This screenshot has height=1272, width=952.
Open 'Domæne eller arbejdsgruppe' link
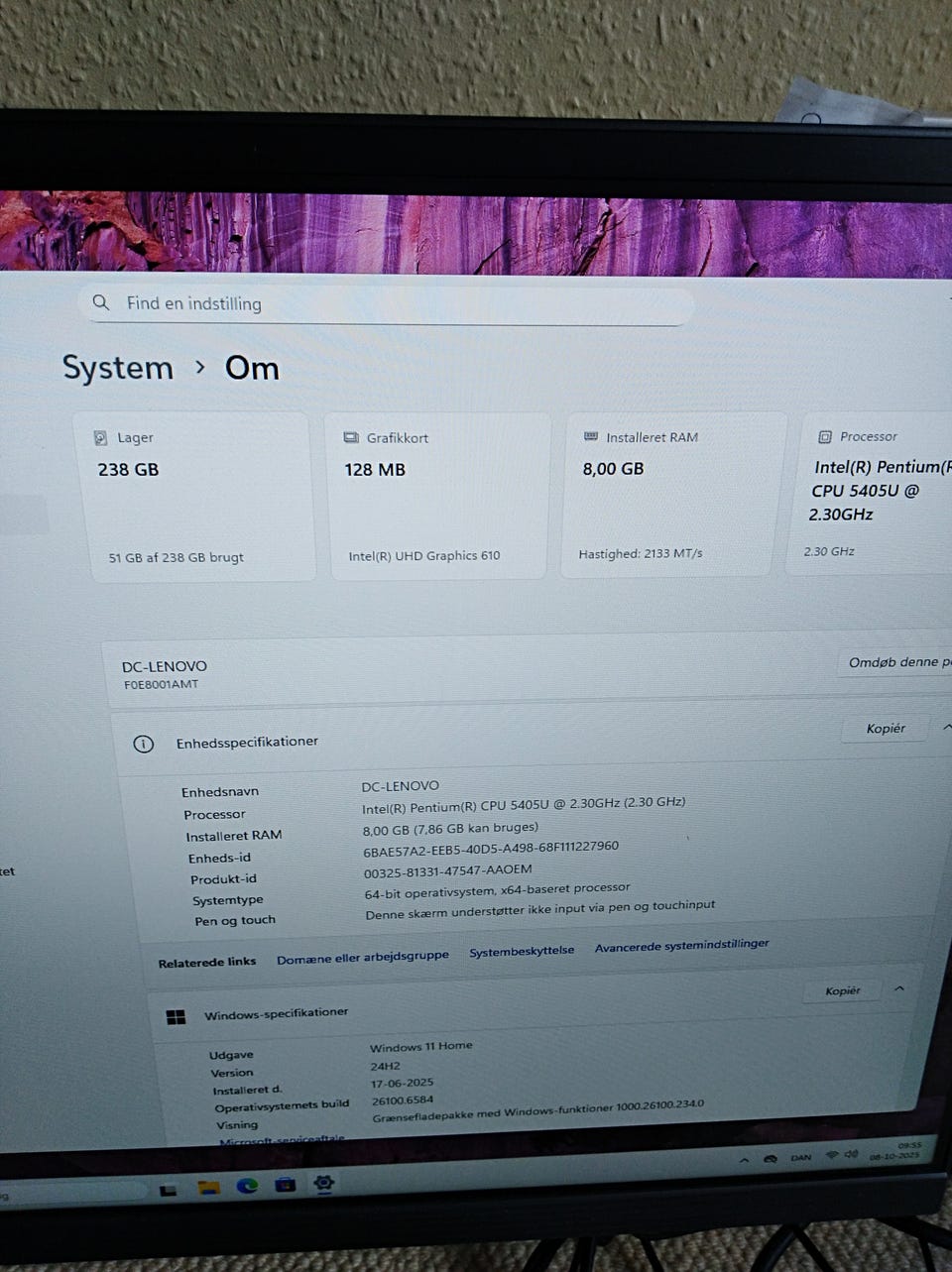click(363, 957)
